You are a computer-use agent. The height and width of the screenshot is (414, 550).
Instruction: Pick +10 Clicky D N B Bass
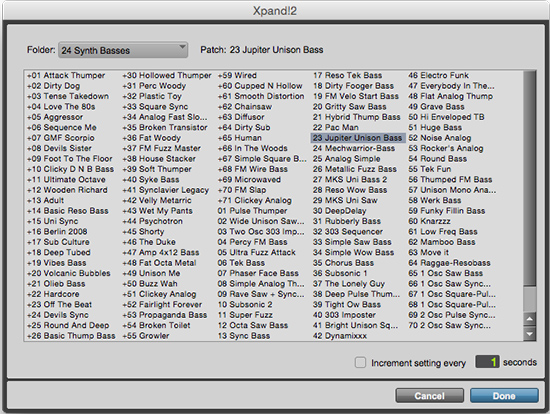pos(71,169)
